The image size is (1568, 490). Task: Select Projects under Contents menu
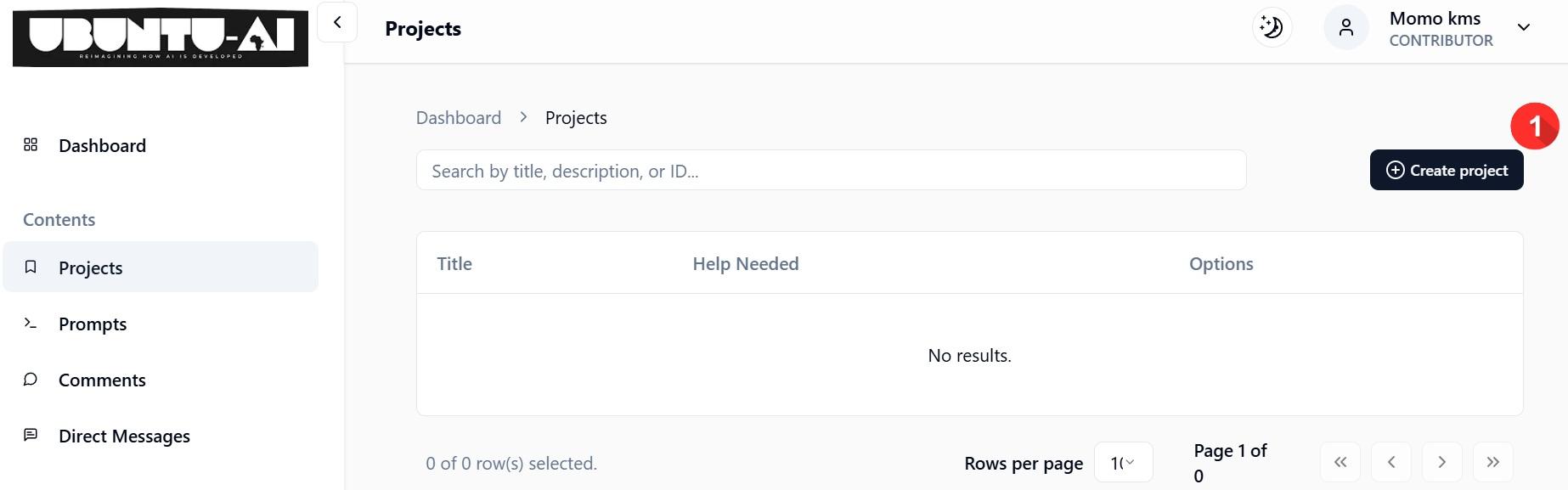(91, 267)
